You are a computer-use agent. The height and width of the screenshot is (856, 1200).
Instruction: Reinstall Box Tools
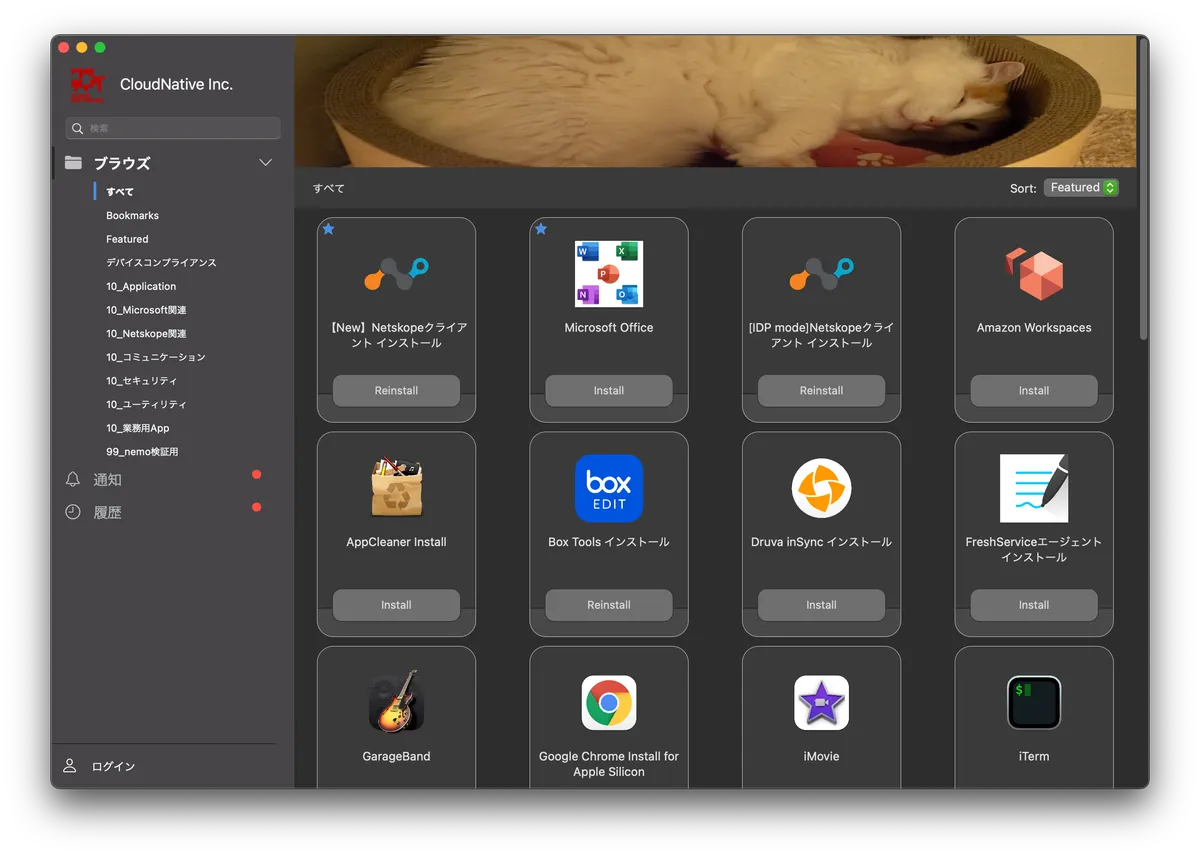(x=609, y=605)
